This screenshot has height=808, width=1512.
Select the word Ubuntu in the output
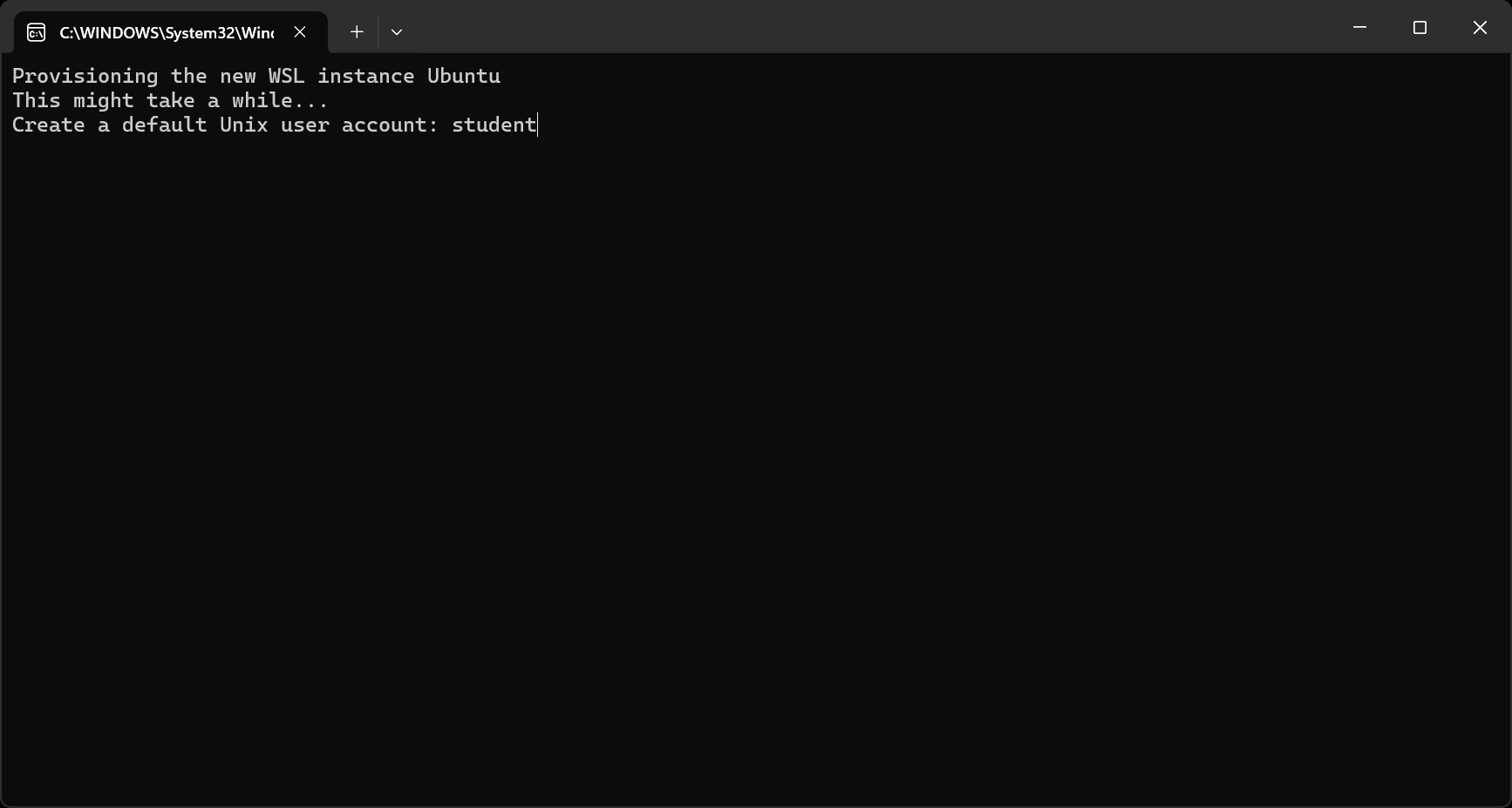(x=464, y=76)
